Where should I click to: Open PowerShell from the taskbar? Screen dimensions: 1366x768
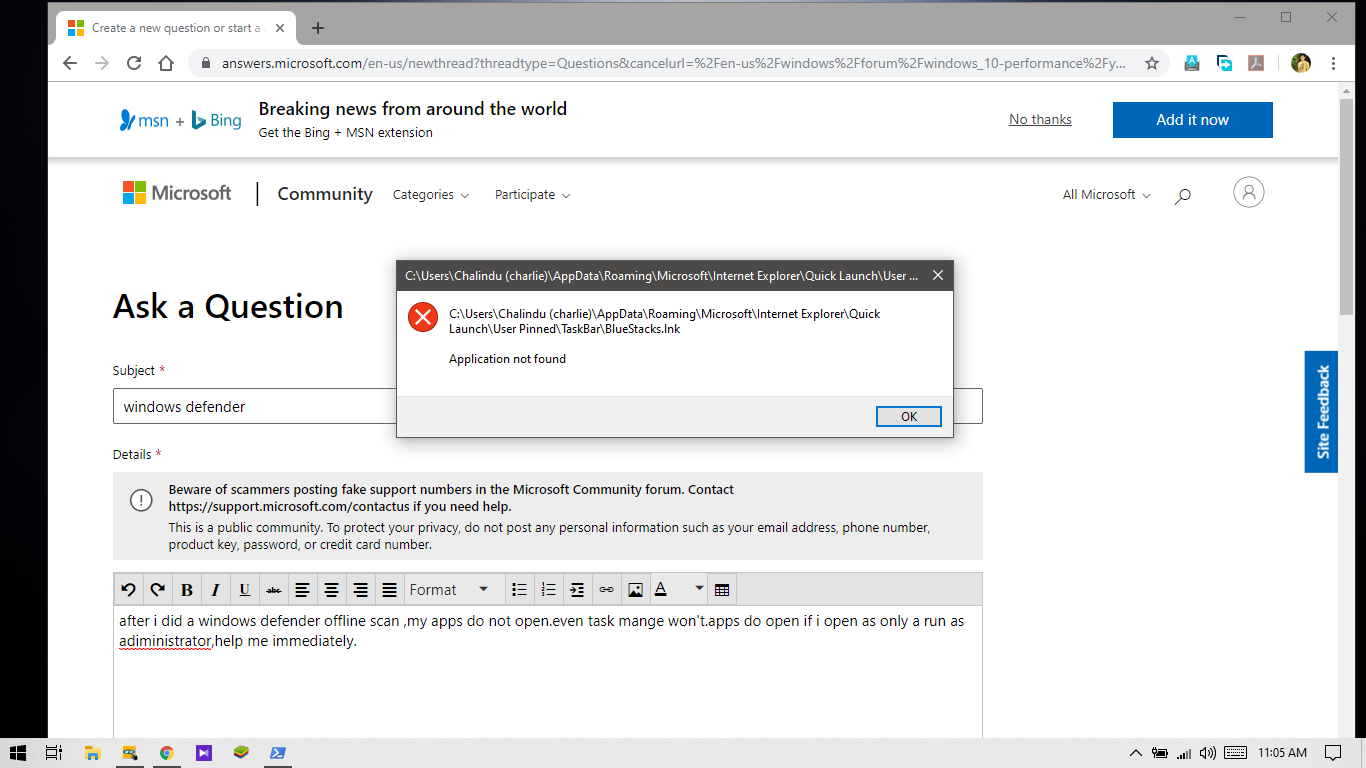pos(278,753)
